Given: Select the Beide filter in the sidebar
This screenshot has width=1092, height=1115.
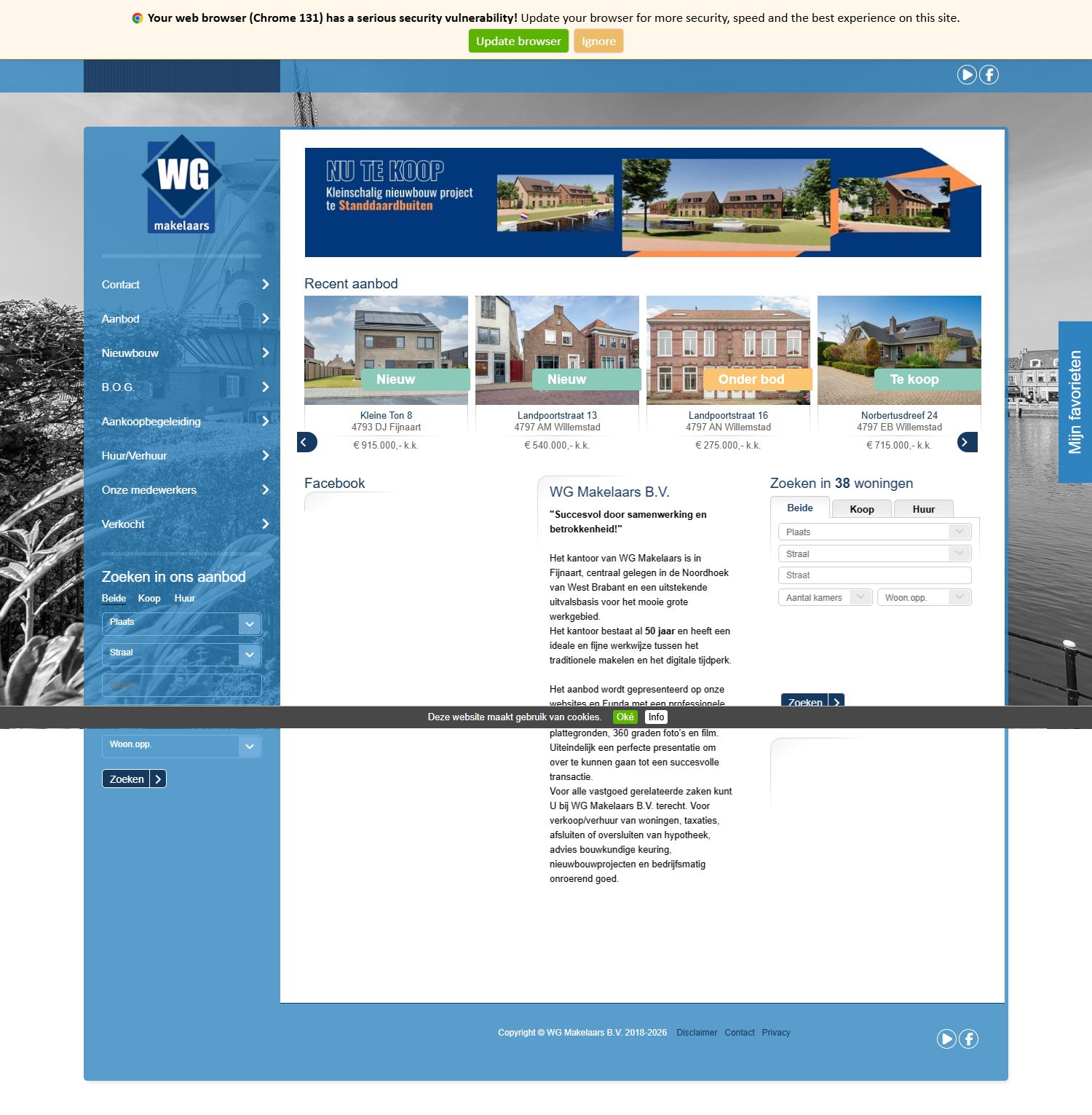Looking at the screenshot, I should click(114, 598).
